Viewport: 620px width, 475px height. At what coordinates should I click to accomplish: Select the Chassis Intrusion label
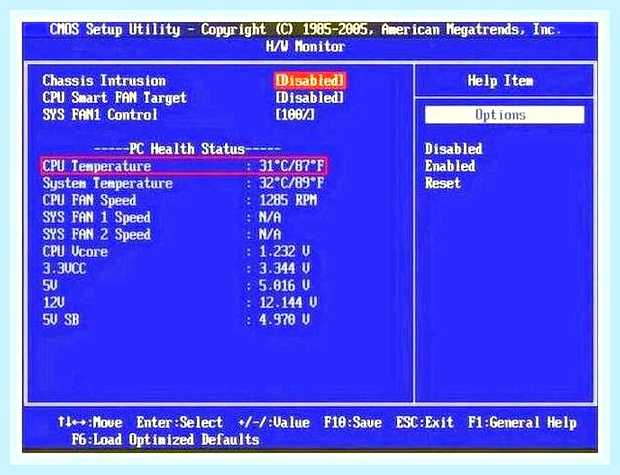(x=104, y=81)
